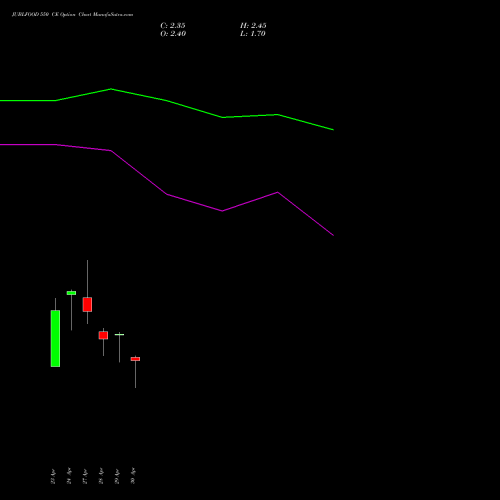Click the chart title text at top left
The width and height of the screenshot is (500, 500).
pos(72,14)
